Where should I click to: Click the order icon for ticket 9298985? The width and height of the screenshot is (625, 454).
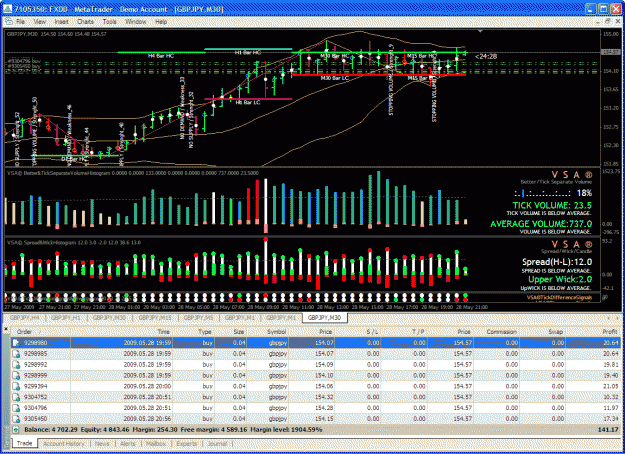(x=16, y=354)
